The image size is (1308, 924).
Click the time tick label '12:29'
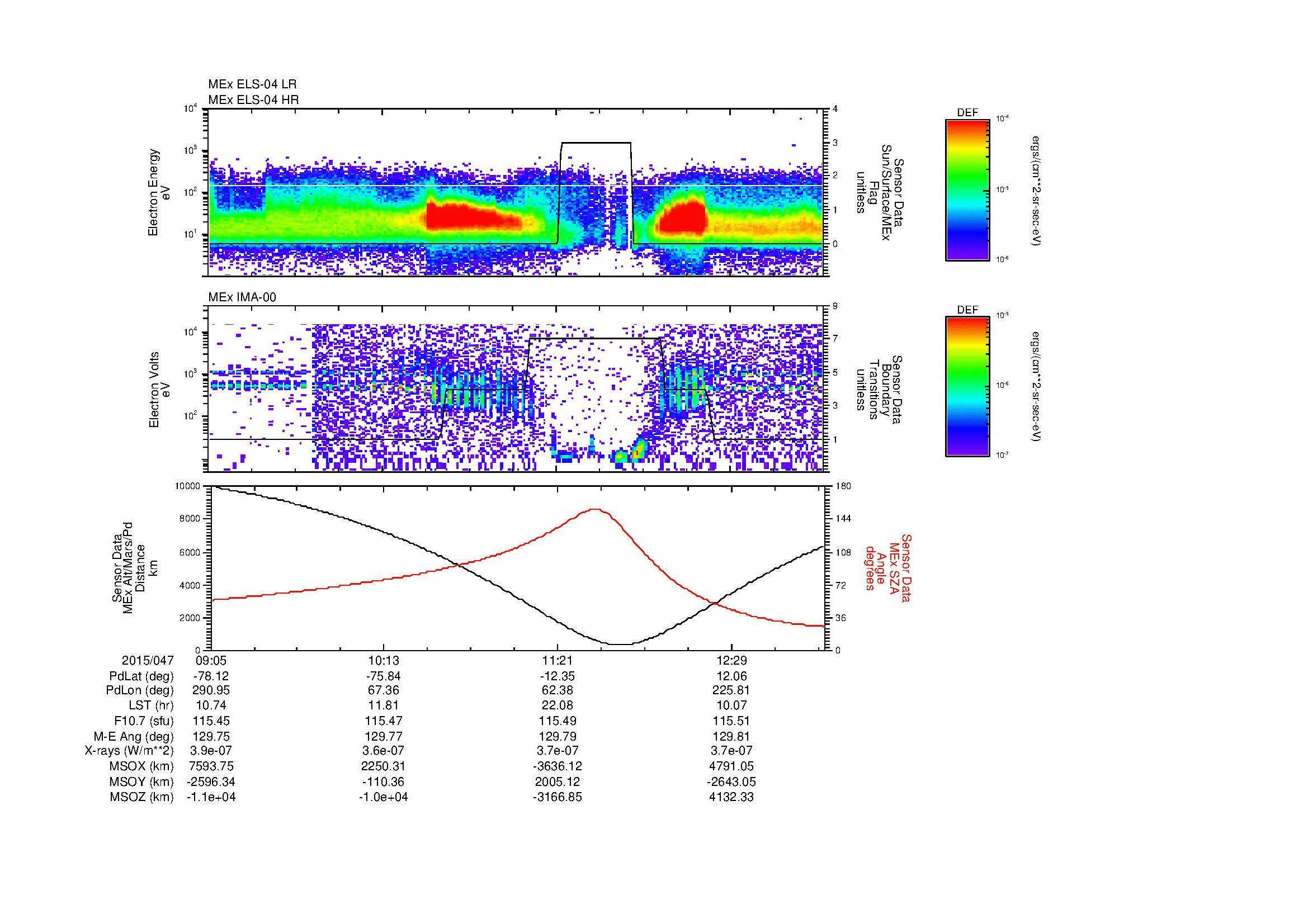point(731,661)
